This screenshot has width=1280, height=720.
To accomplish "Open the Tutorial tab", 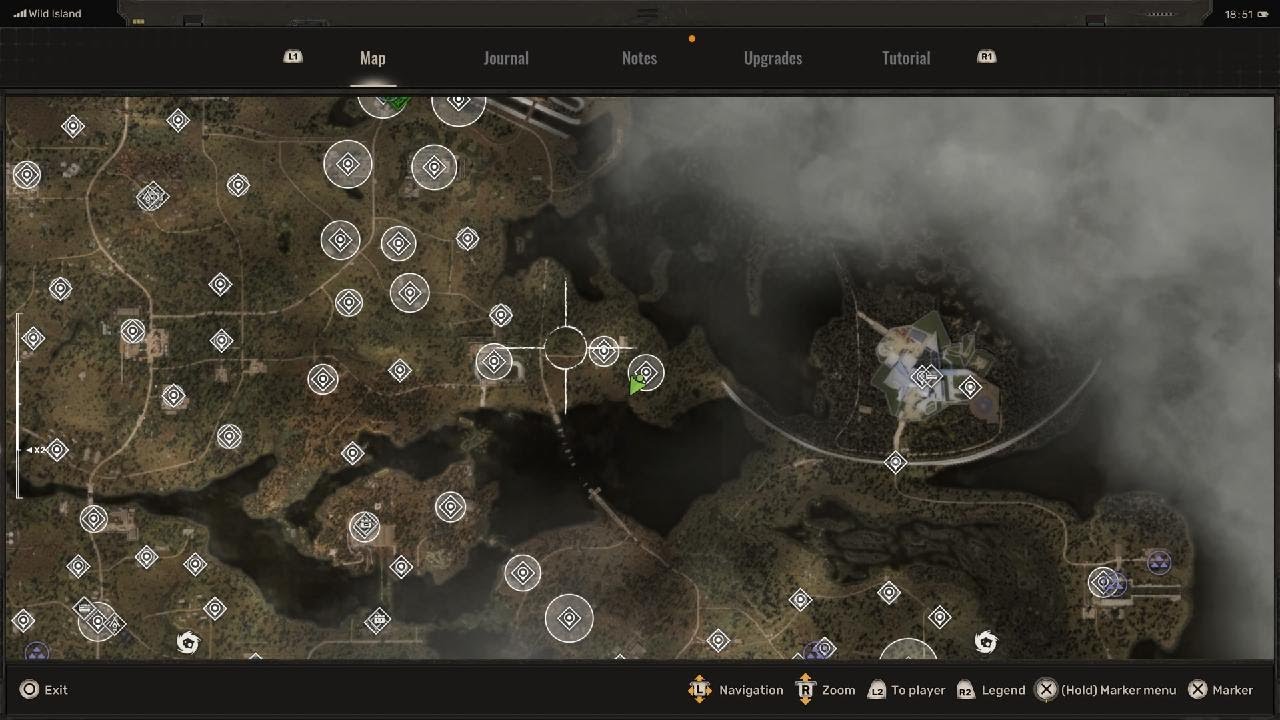I will tap(906, 58).
